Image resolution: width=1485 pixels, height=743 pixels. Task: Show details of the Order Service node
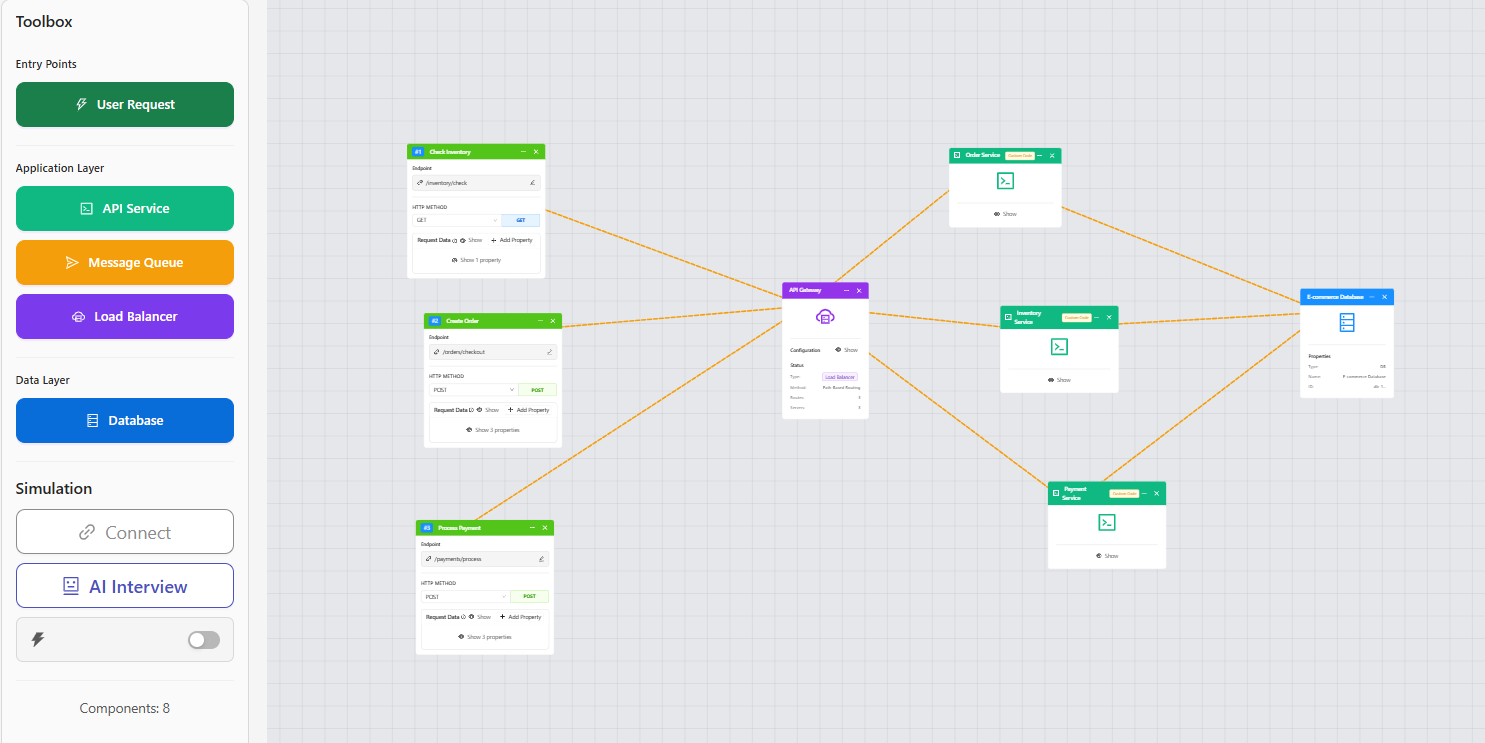point(1005,214)
